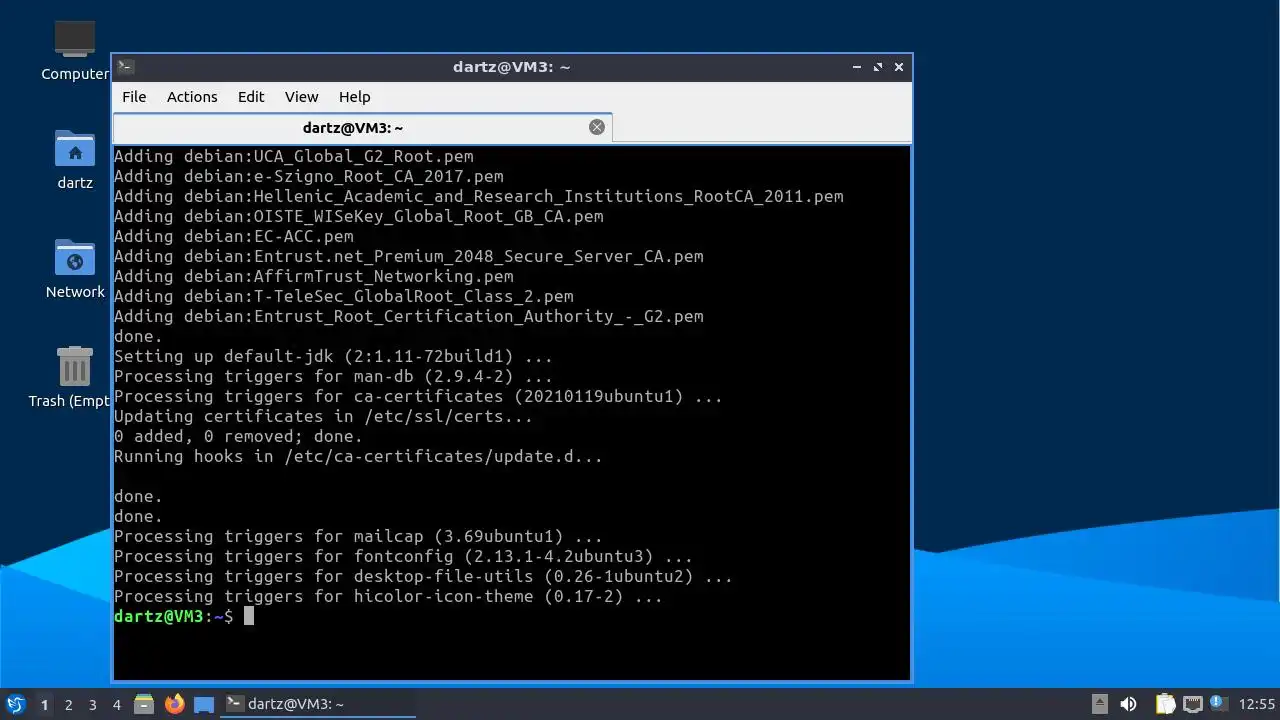Screen dimensions: 1280x720
Task: Click 'Processing triggers for desktop-file-utils' line
Action: (x=423, y=576)
